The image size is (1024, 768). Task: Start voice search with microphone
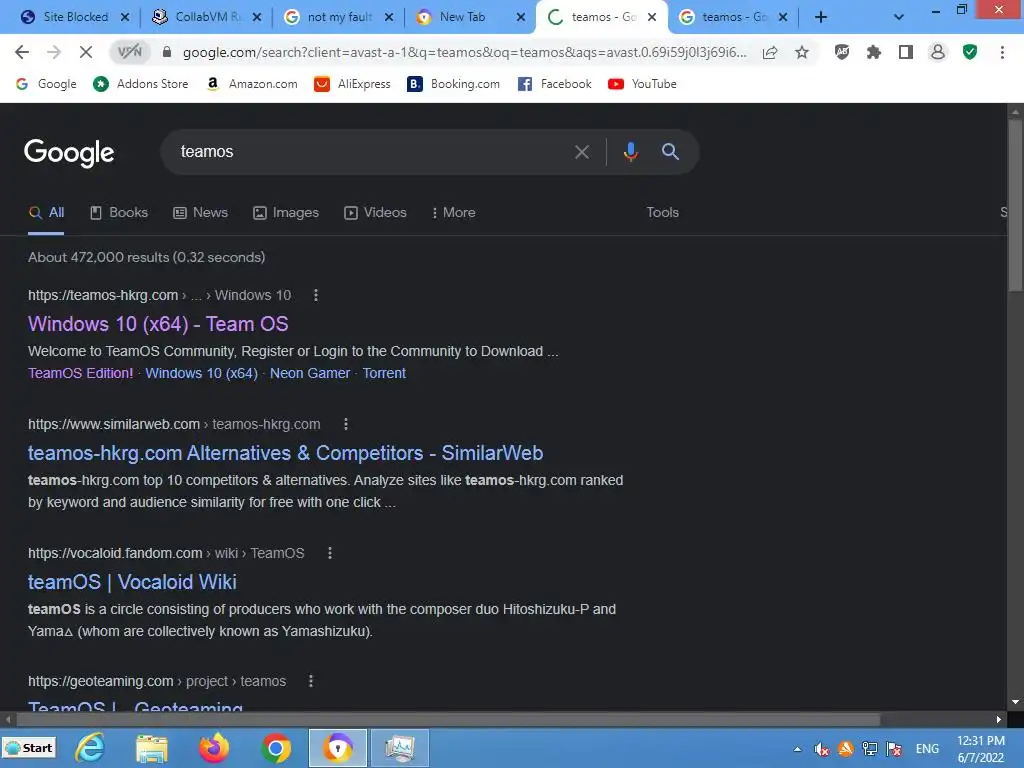coord(630,152)
